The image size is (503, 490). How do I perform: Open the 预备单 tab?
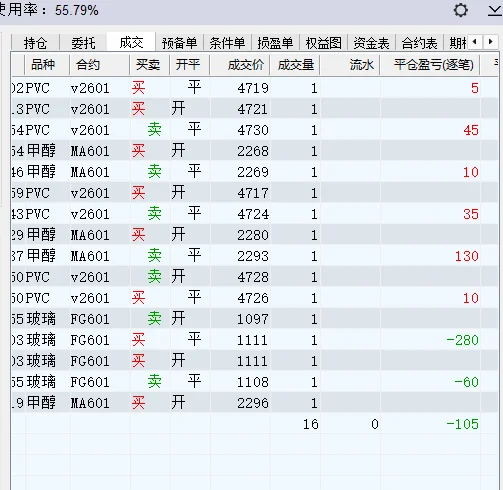pyautogui.click(x=179, y=43)
